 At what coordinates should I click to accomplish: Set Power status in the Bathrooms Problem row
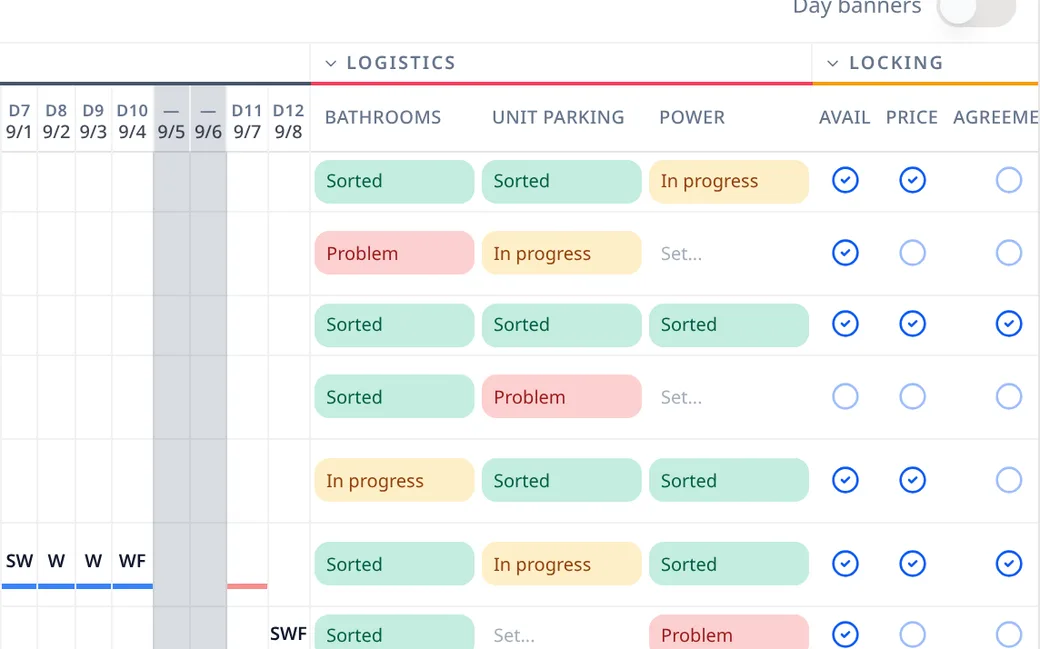point(728,253)
